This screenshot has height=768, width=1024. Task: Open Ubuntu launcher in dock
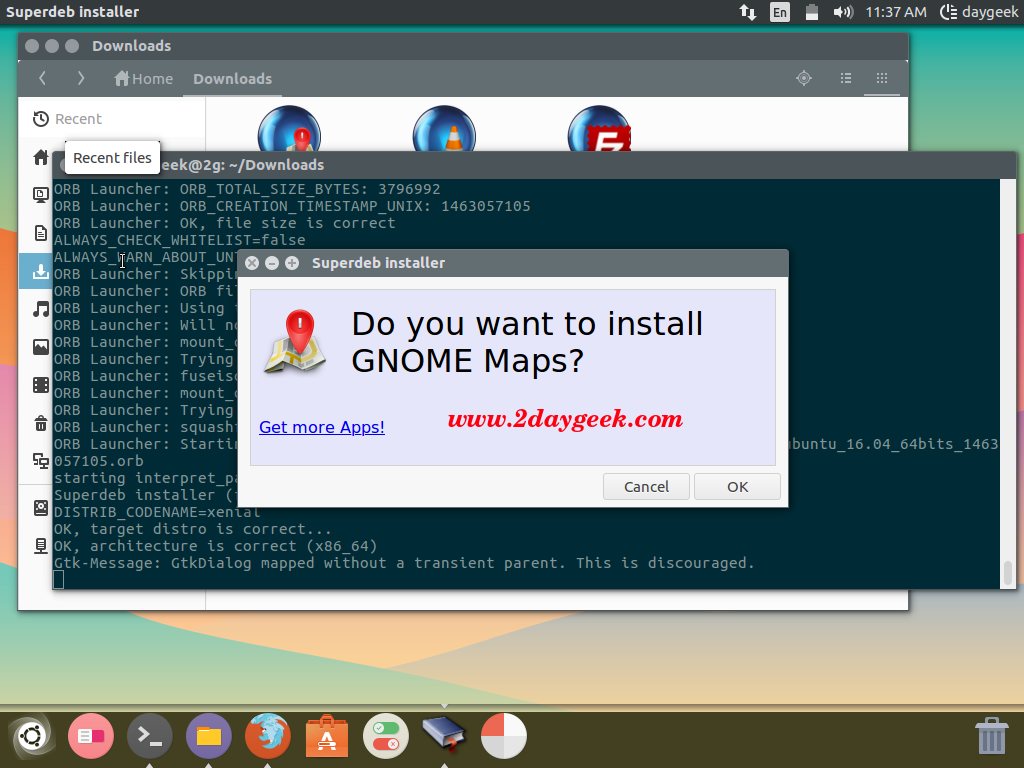point(31,736)
